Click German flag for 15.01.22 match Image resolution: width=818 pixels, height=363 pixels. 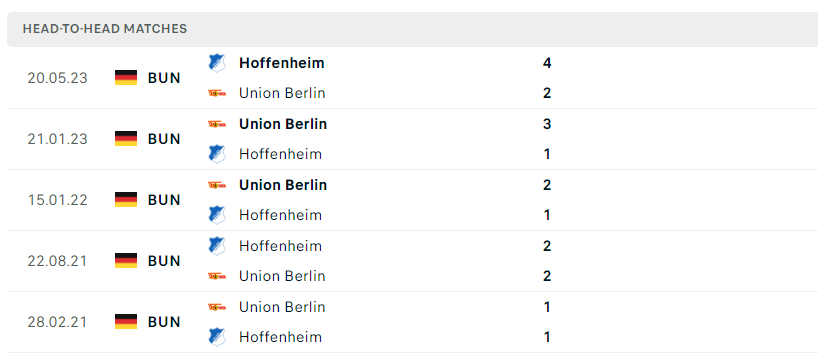126,200
